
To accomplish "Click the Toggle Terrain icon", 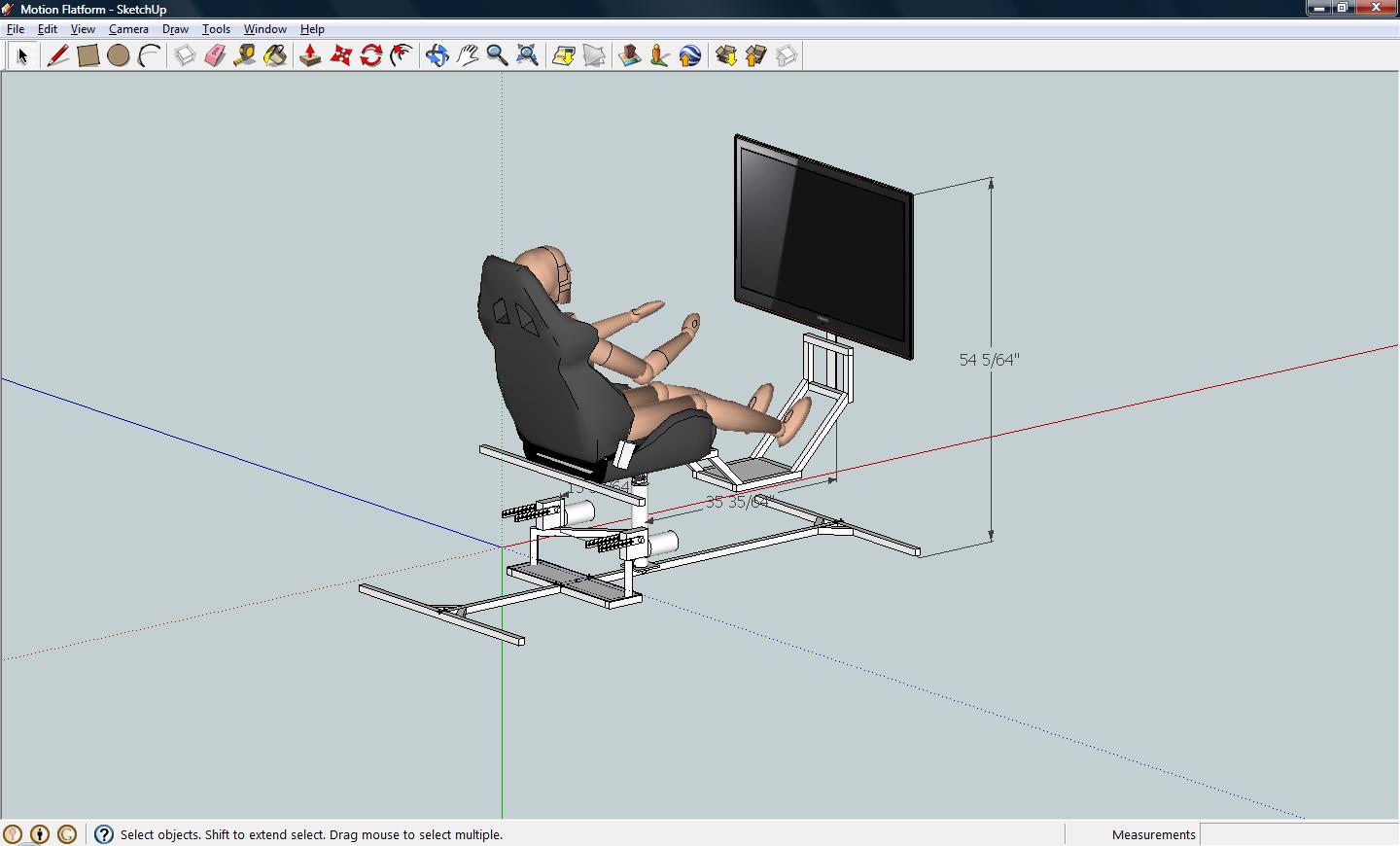I will 594,55.
